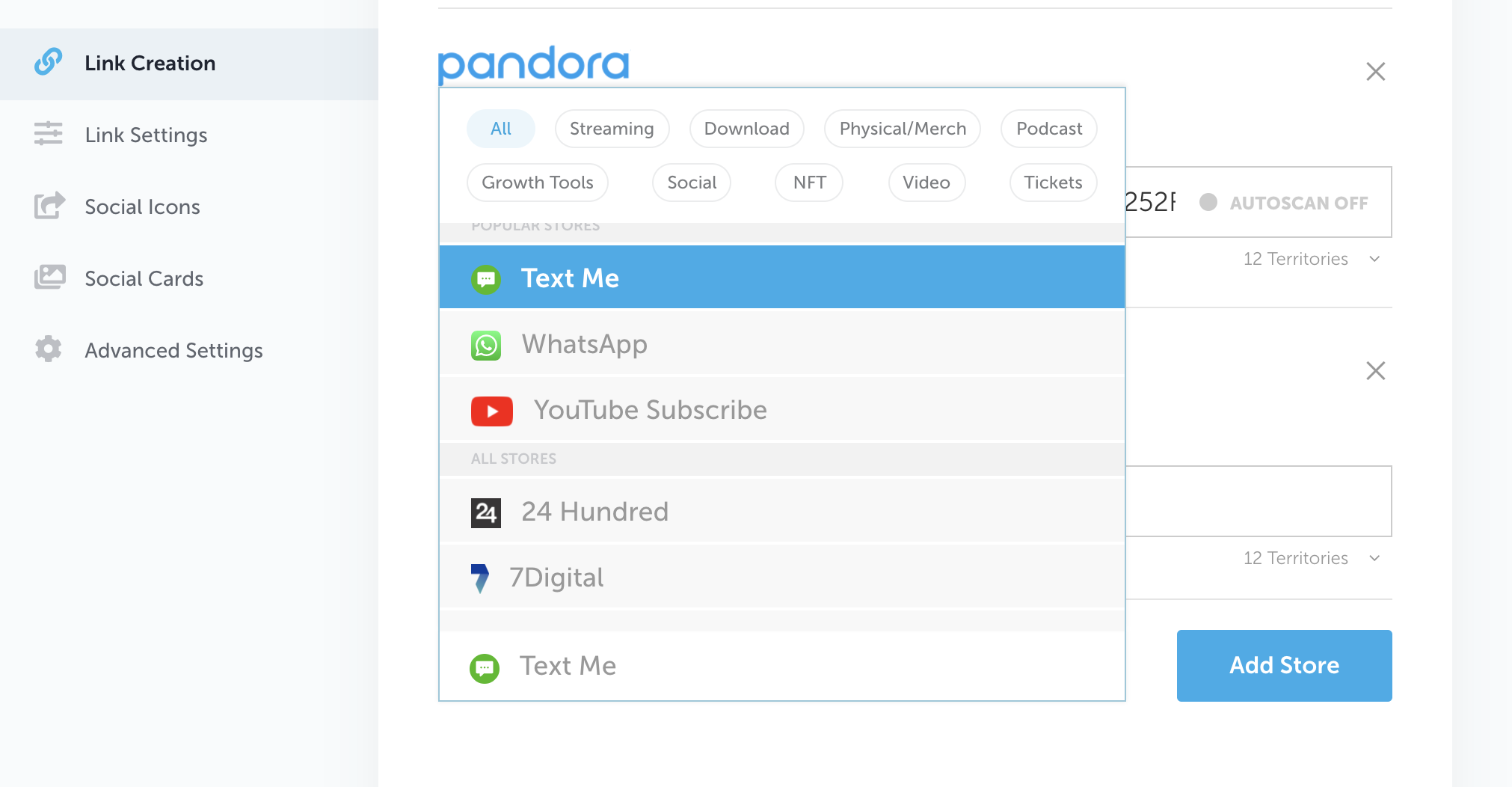Expand the second 12 Territories dropdown
The image size is (1512, 787).
point(1311,558)
